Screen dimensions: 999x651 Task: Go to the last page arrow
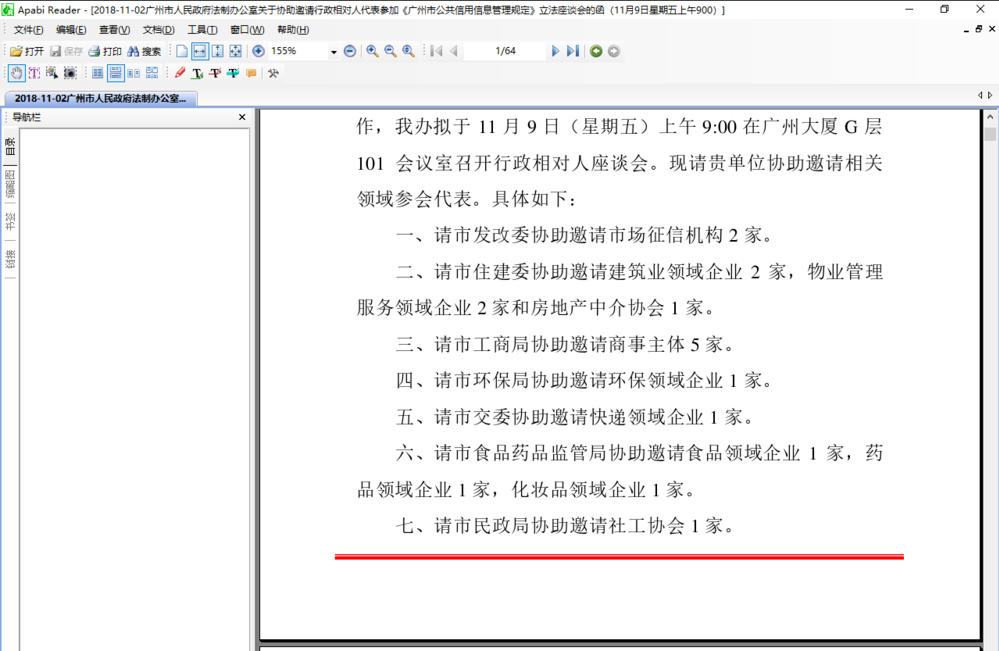pyautogui.click(x=573, y=51)
